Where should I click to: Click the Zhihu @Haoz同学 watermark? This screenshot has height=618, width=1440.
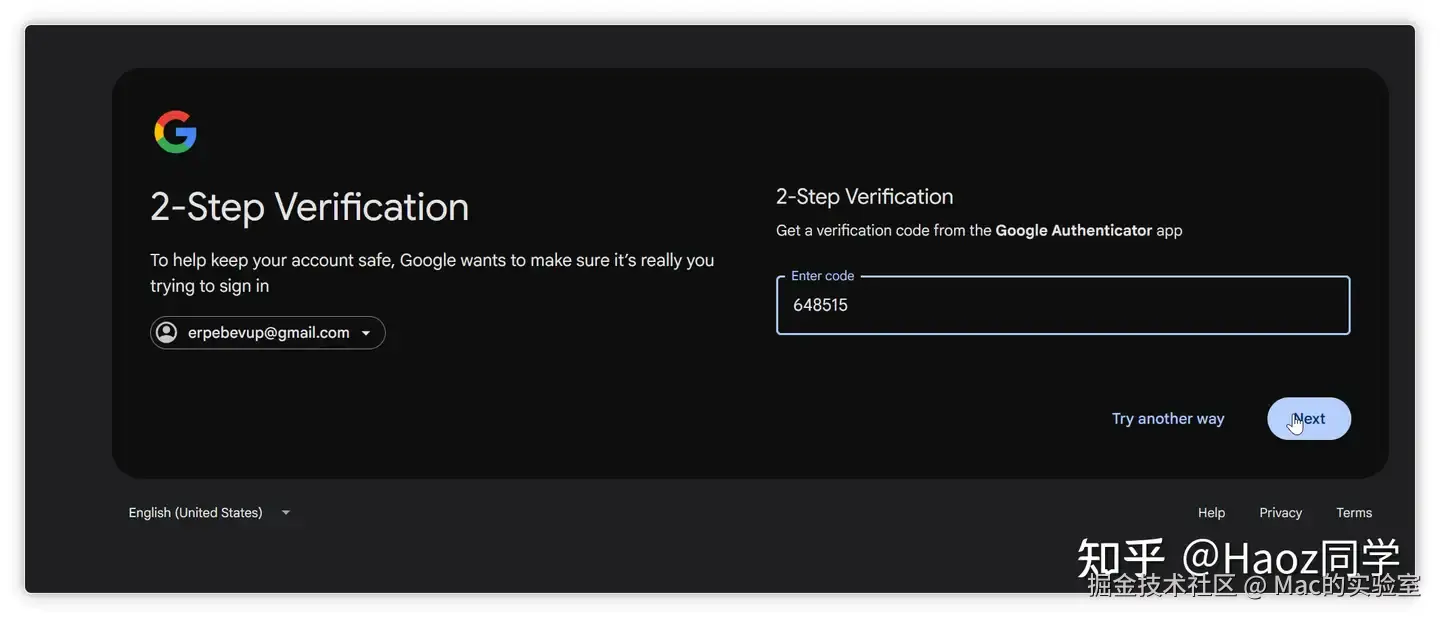1238,558
